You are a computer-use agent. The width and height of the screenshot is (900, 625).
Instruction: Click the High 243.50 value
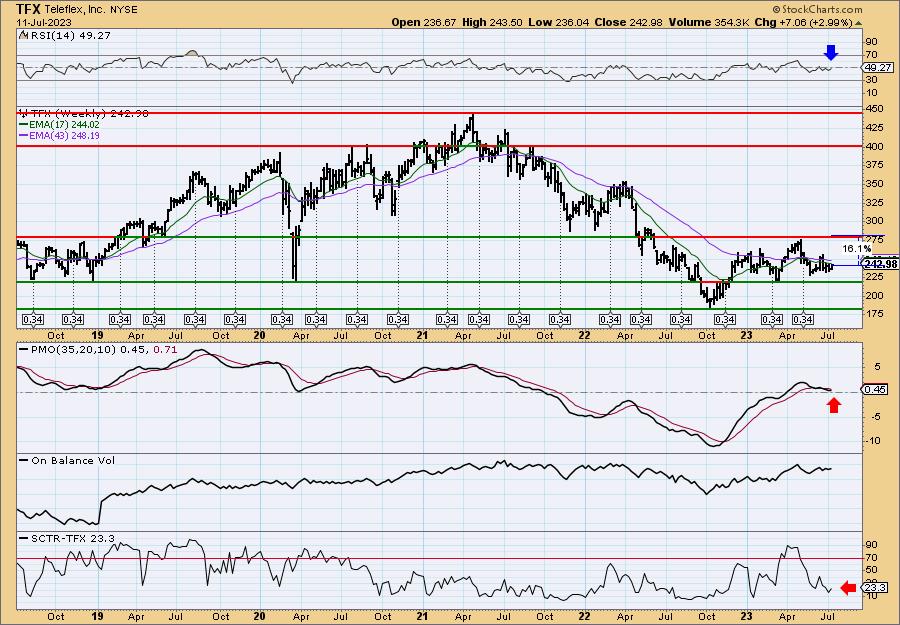[492, 22]
